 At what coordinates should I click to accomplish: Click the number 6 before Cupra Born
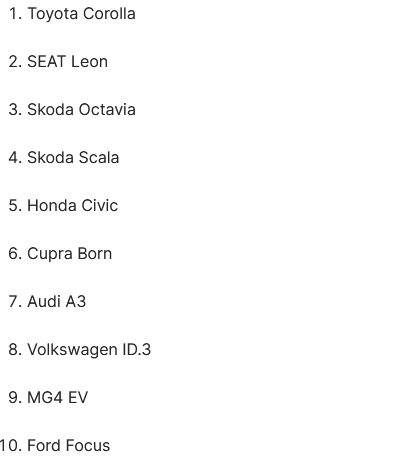[15, 254]
